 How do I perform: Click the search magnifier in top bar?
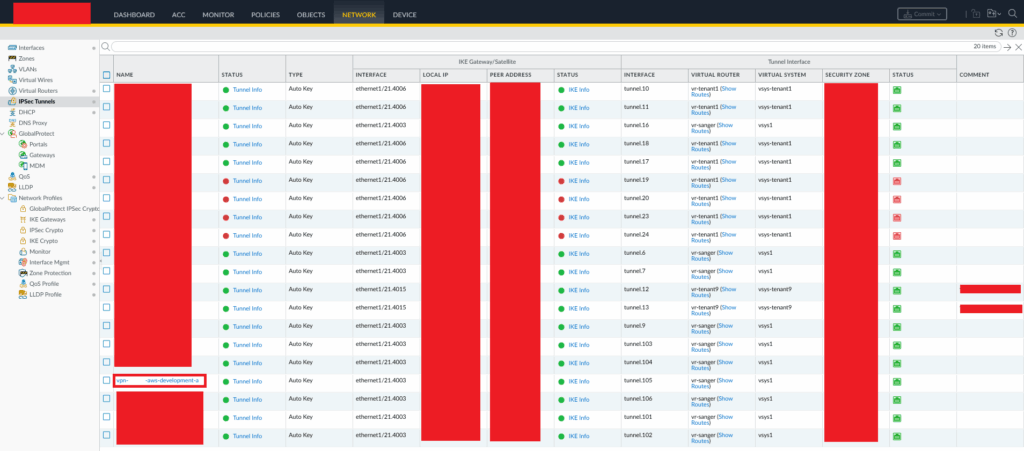(x=1013, y=14)
